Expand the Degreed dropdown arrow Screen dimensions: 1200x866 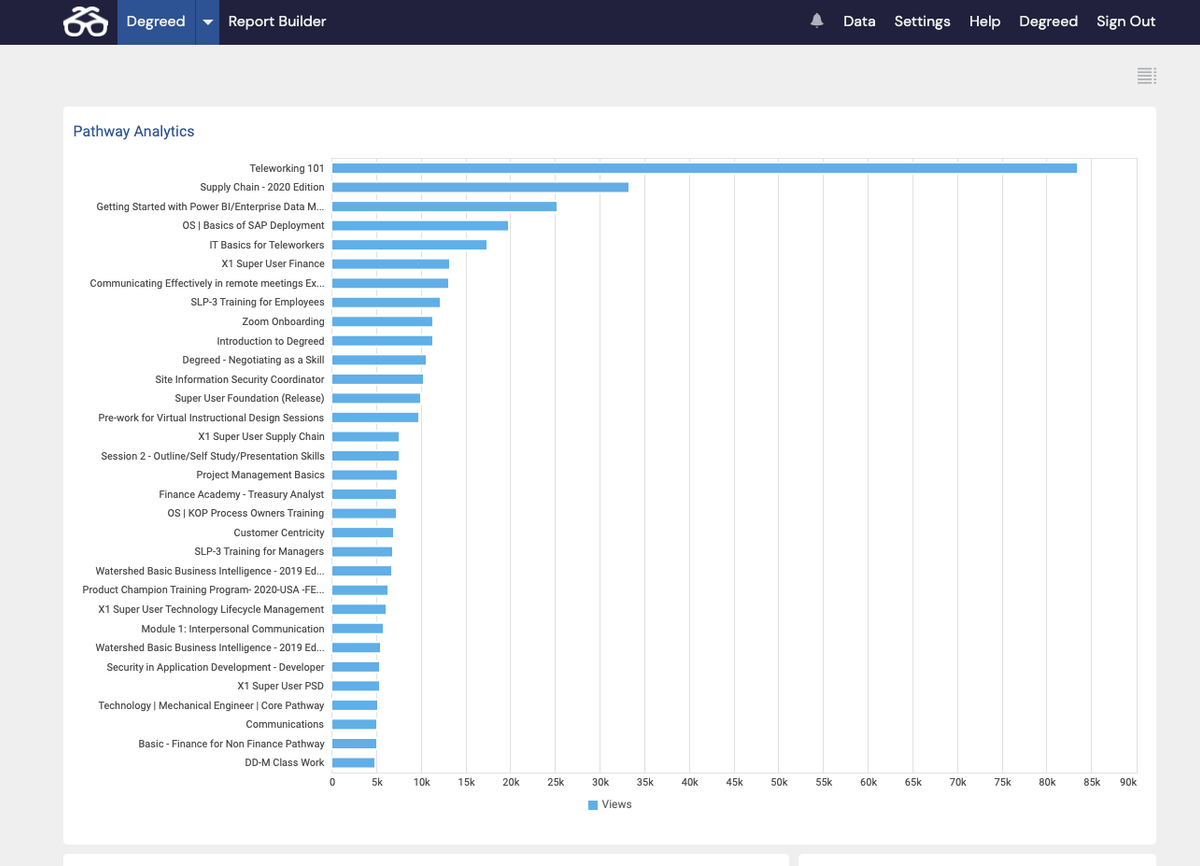(x=207, y=22)
